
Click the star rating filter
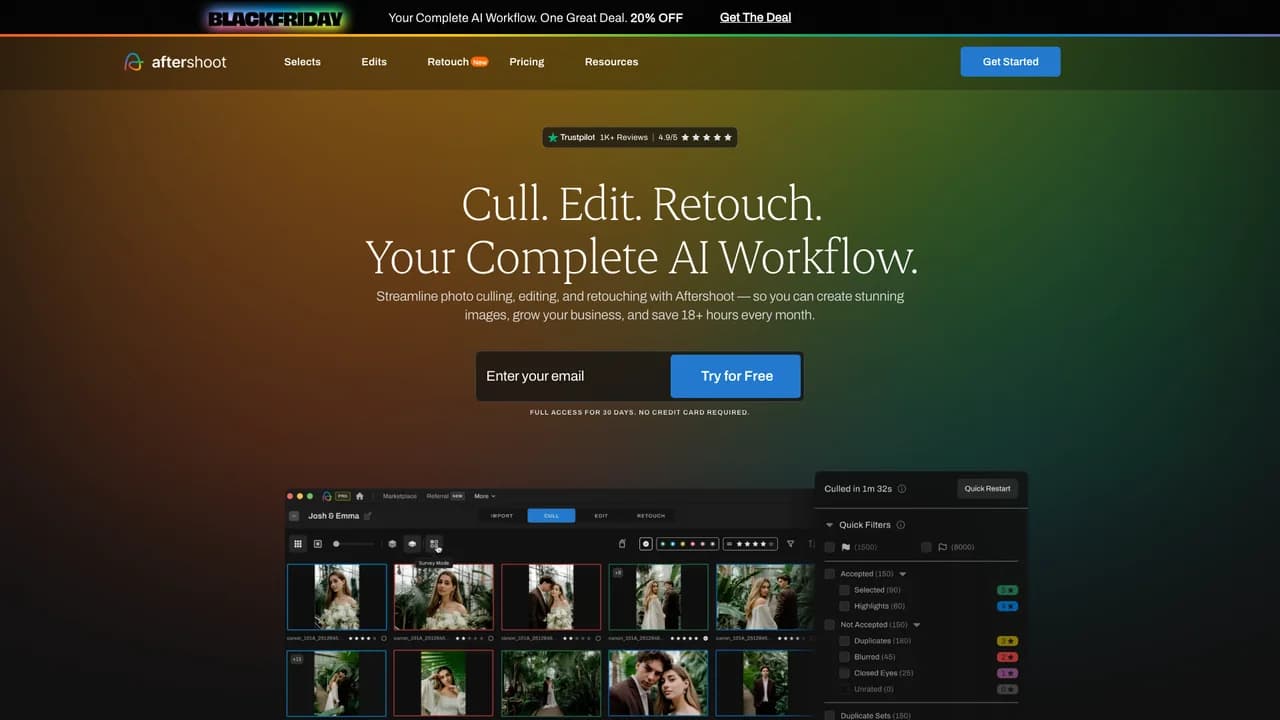click(x=750, y=544)
